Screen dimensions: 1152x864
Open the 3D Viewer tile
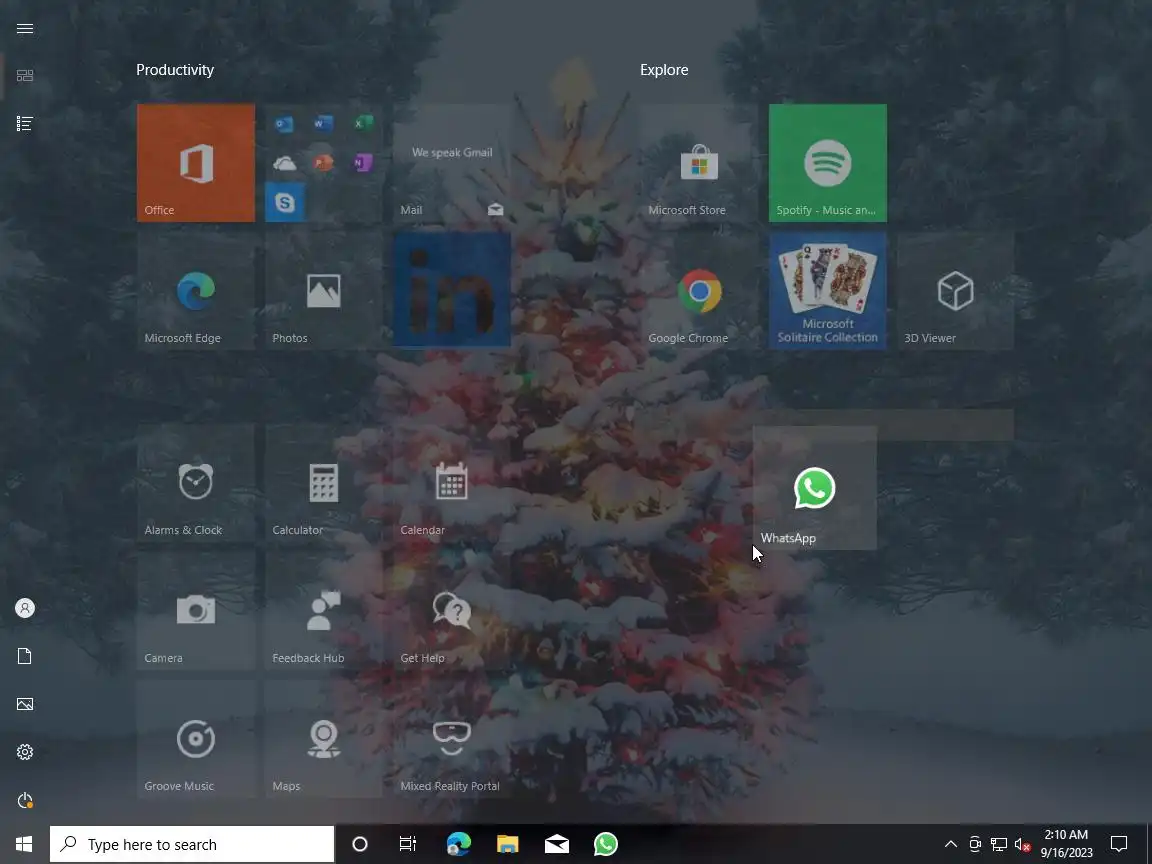coord(956,291)
